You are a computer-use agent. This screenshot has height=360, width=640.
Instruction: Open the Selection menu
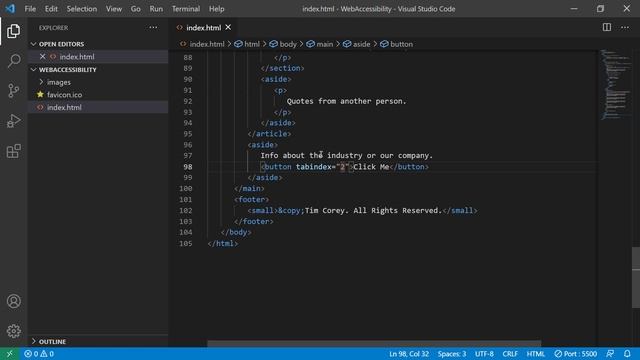82,9
